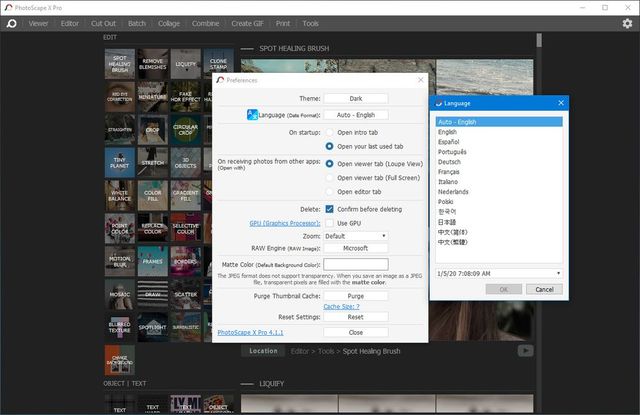Enable the 'Use GPU' checkbox
The width and height of the screenshot is (640, 415).
[x=330, y=222]
